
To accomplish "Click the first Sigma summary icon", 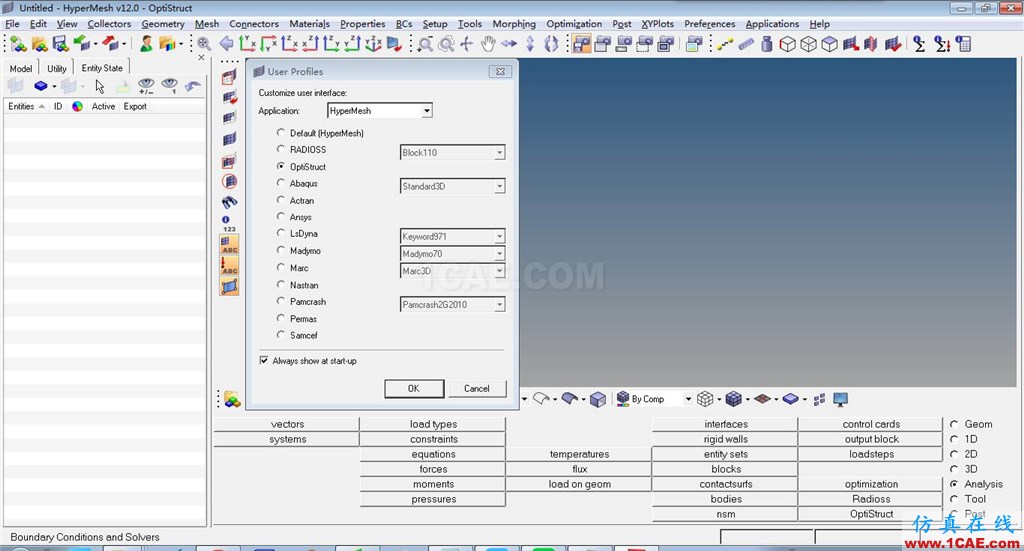I will 919,44.
